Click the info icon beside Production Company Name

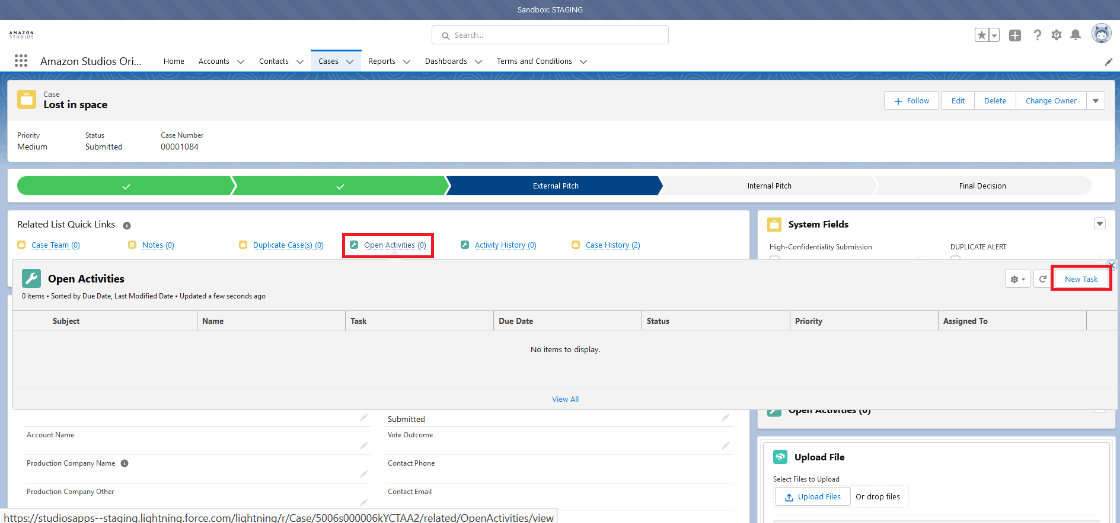coord(124,463)
